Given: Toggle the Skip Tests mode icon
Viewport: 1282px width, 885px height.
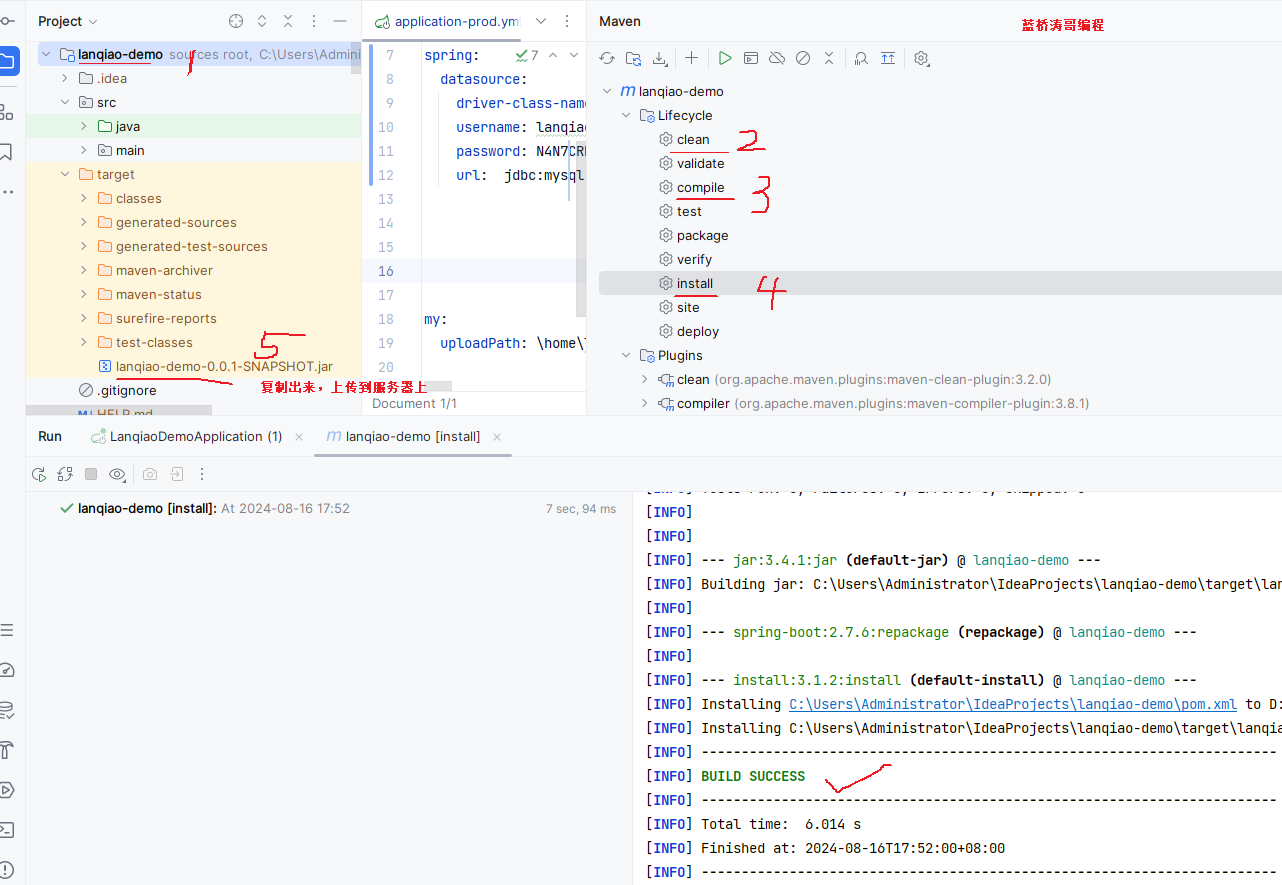Looking at the screenshot, I should coord(803,58).
